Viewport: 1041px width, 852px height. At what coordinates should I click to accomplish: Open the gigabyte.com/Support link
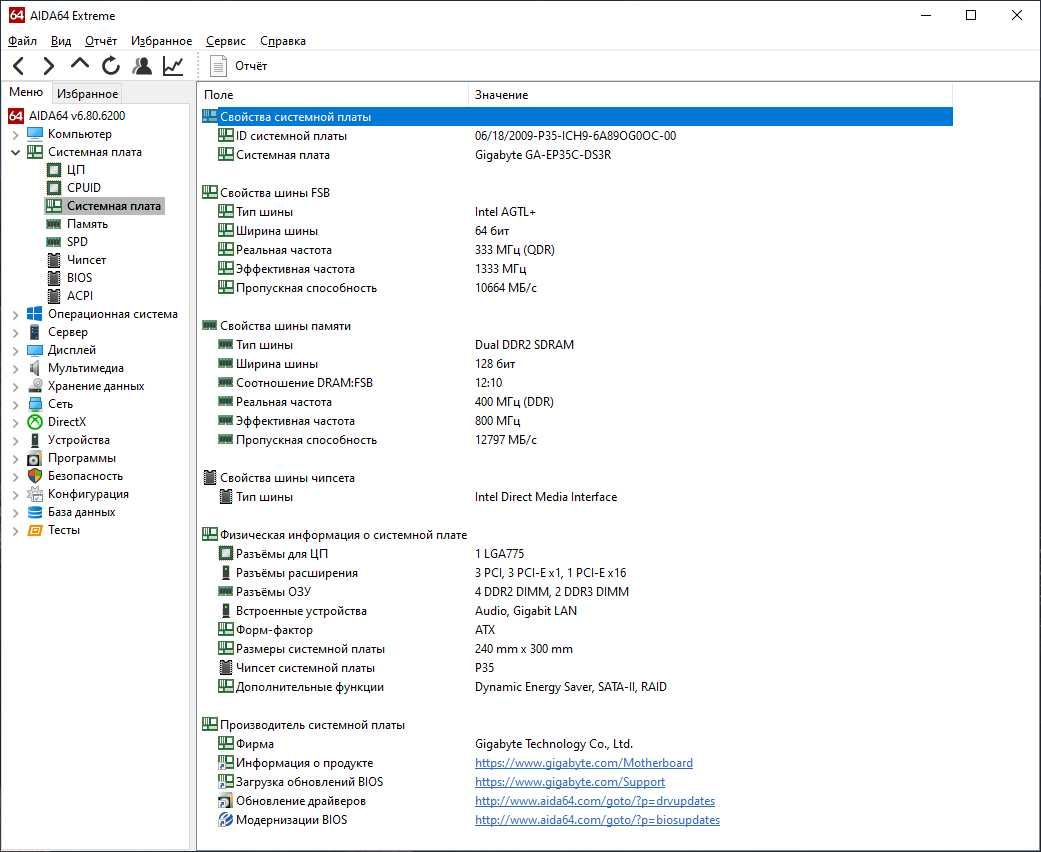coord(570,782)
